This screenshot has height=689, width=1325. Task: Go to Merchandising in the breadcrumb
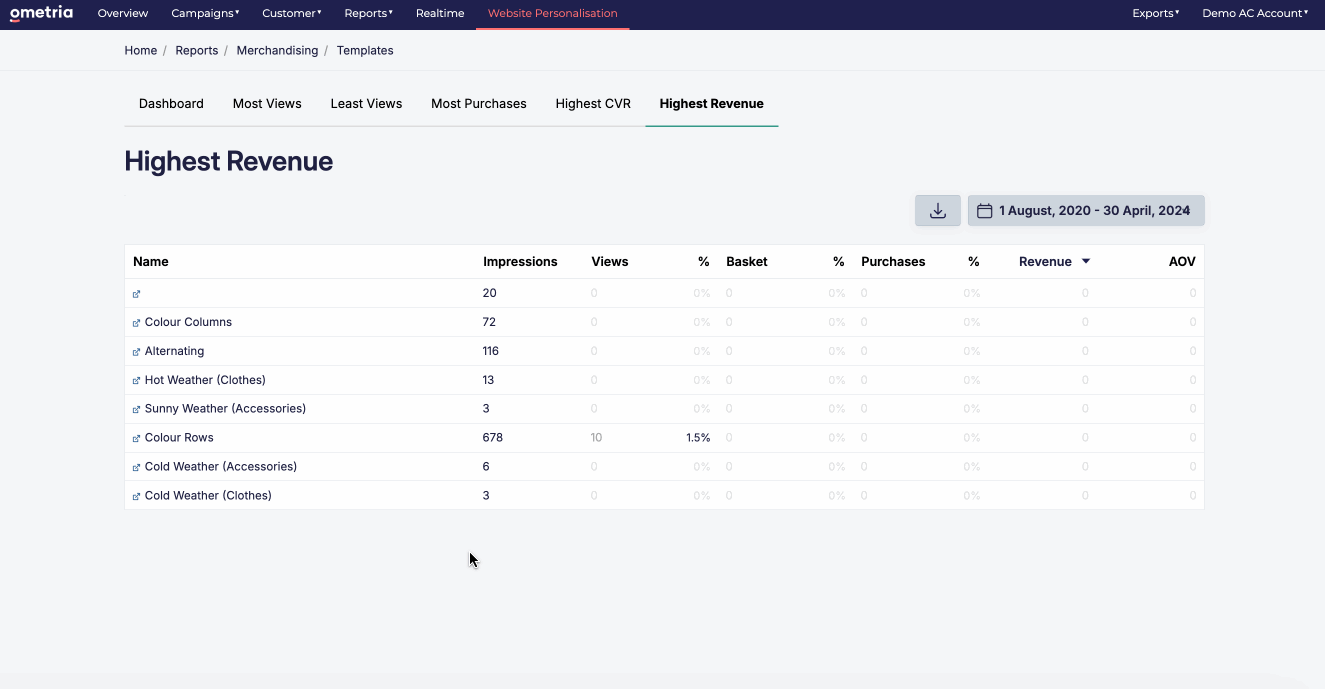pos(277,51)
